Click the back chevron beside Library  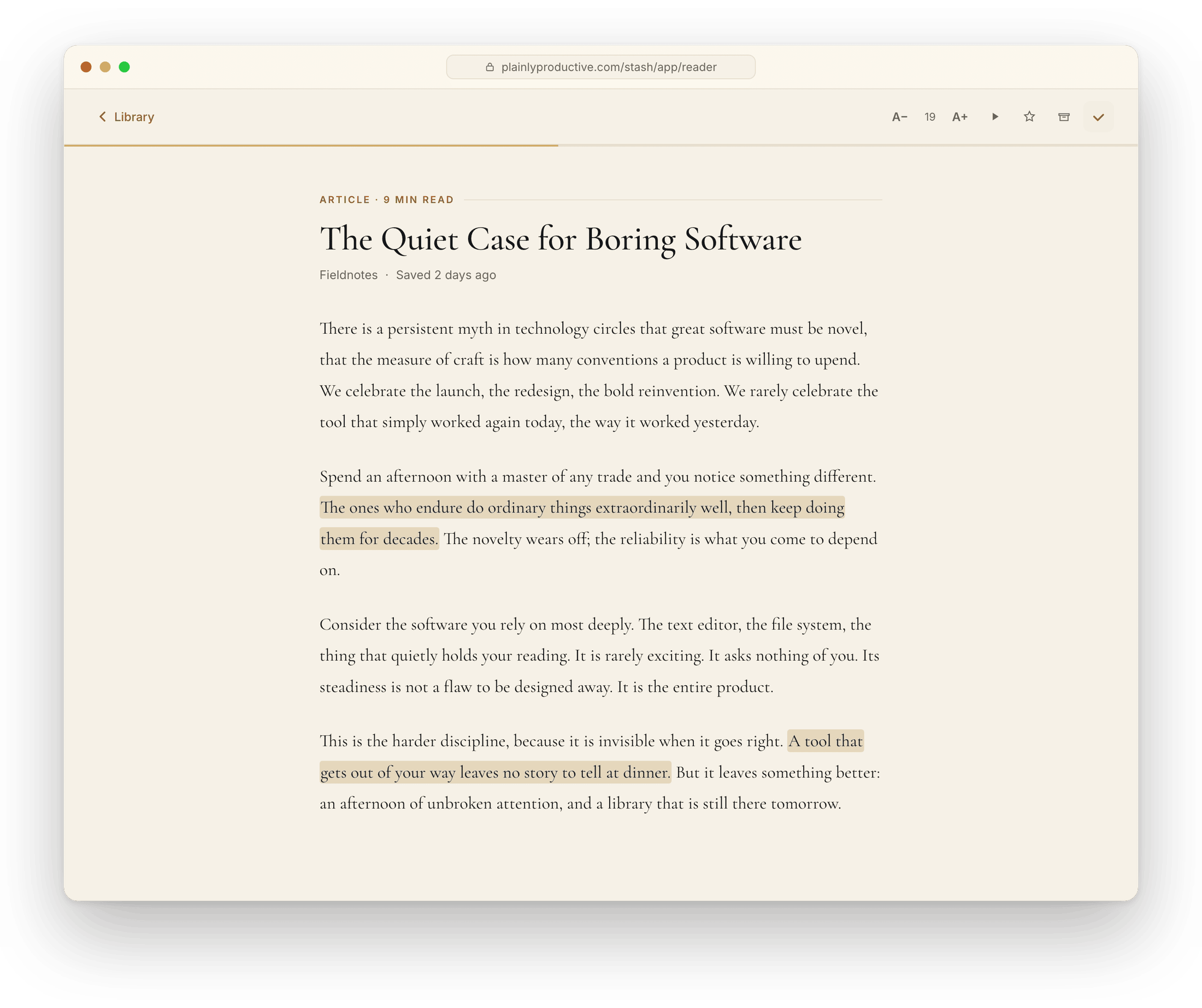click(103, 117)
